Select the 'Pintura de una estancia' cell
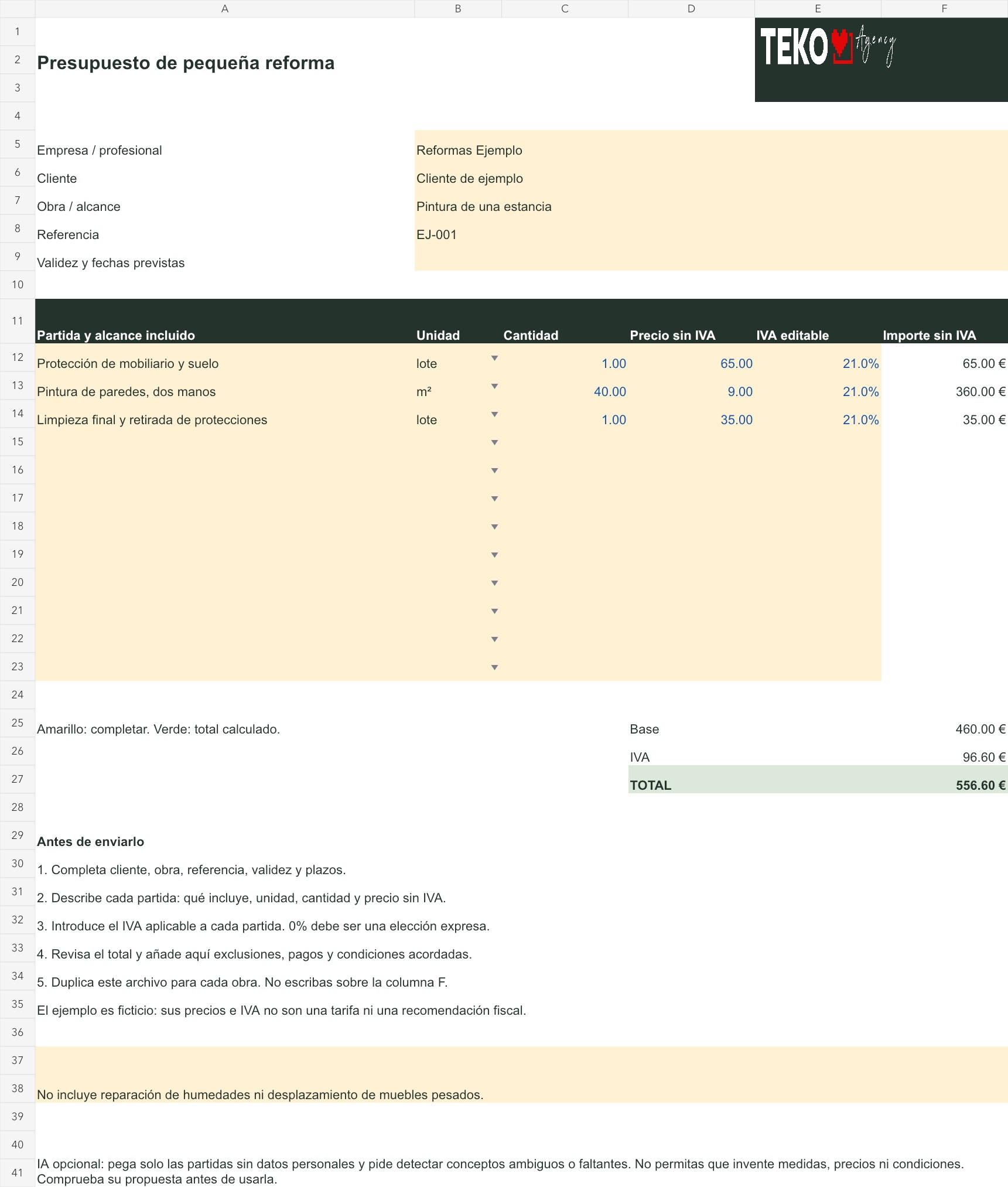This screenshot has height=1187, width=1008. coord(711,200)
